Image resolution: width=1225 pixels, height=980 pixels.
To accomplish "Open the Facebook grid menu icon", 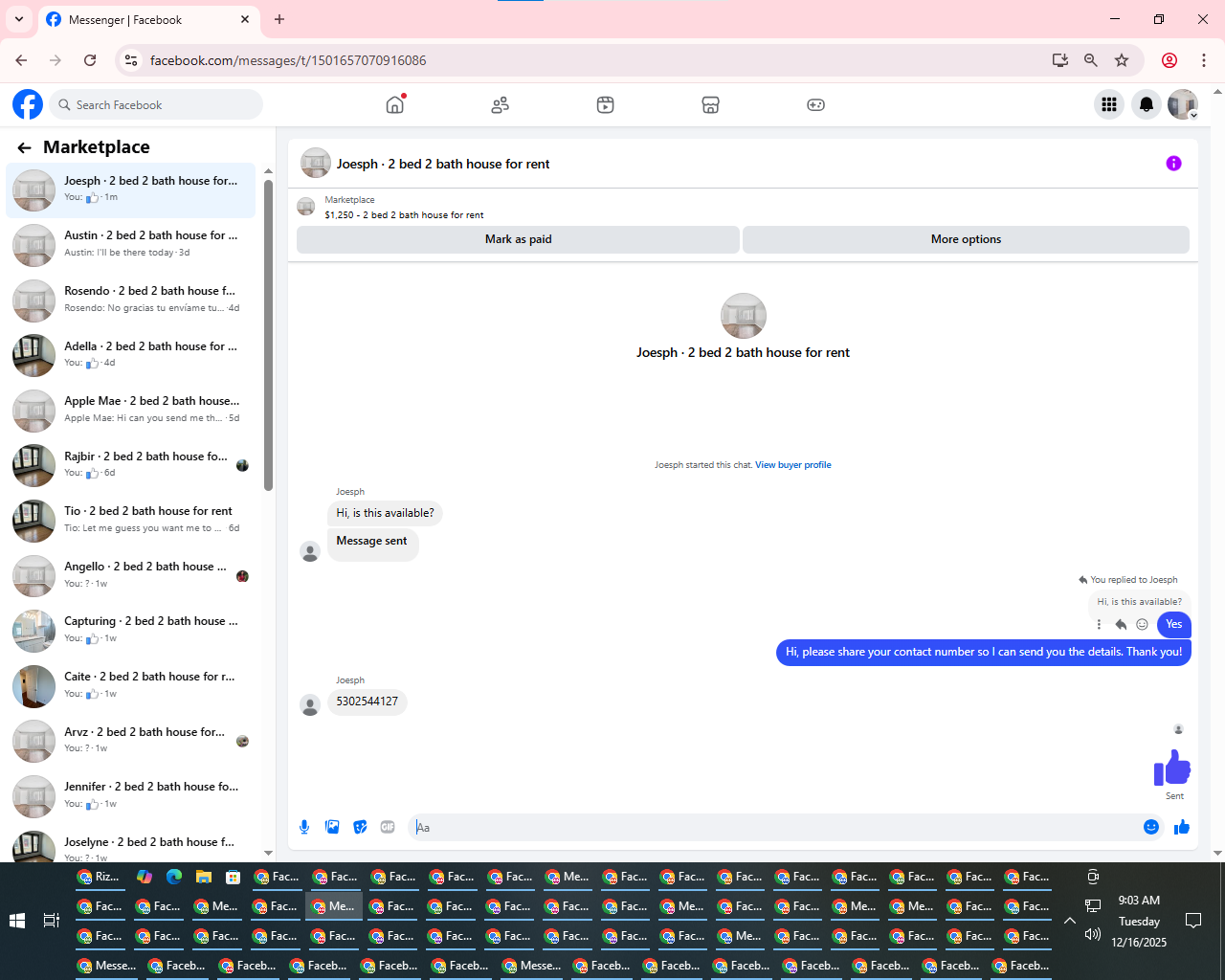I will [1109, 104].
